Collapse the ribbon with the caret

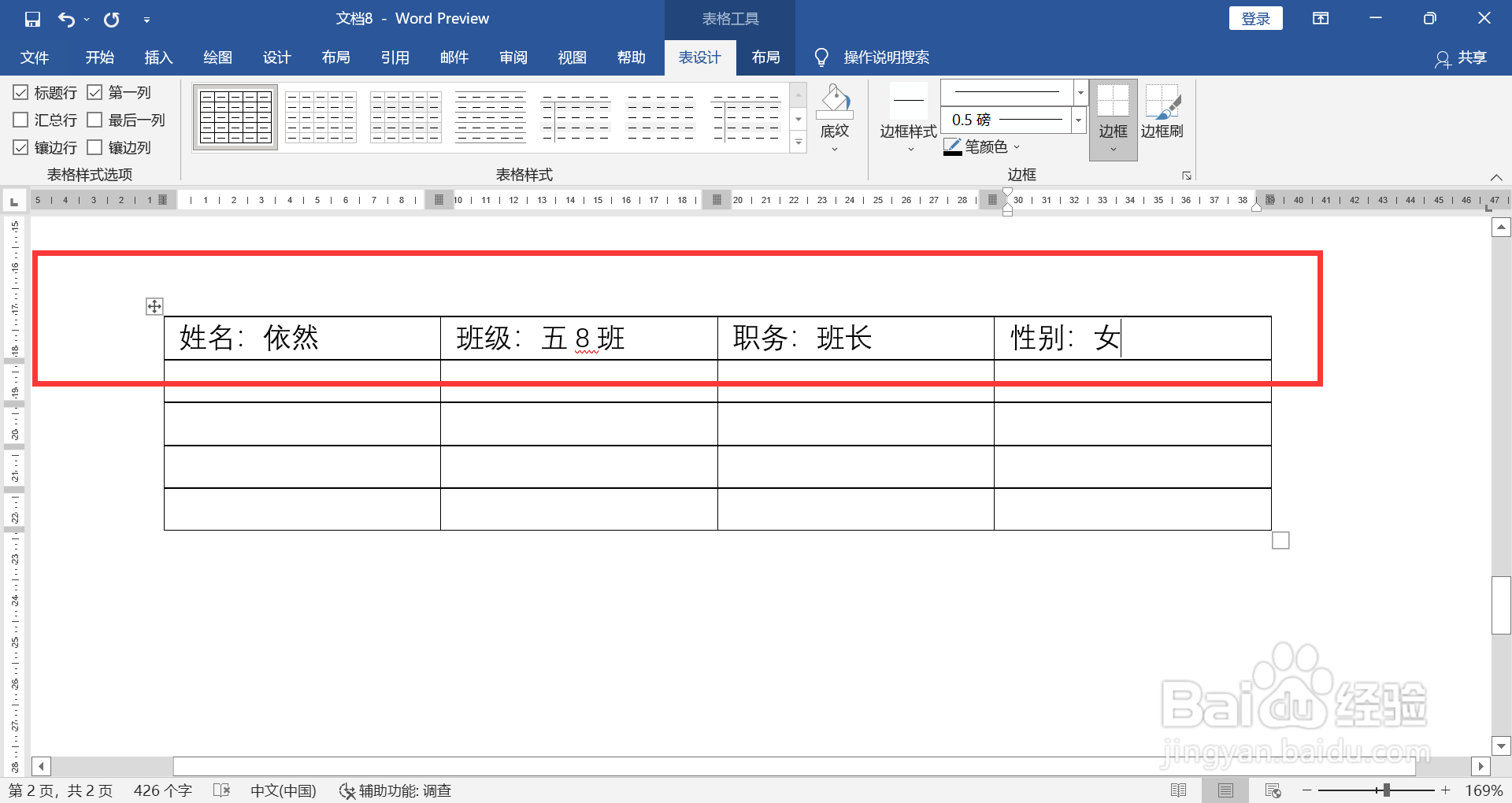point(1496,177)
